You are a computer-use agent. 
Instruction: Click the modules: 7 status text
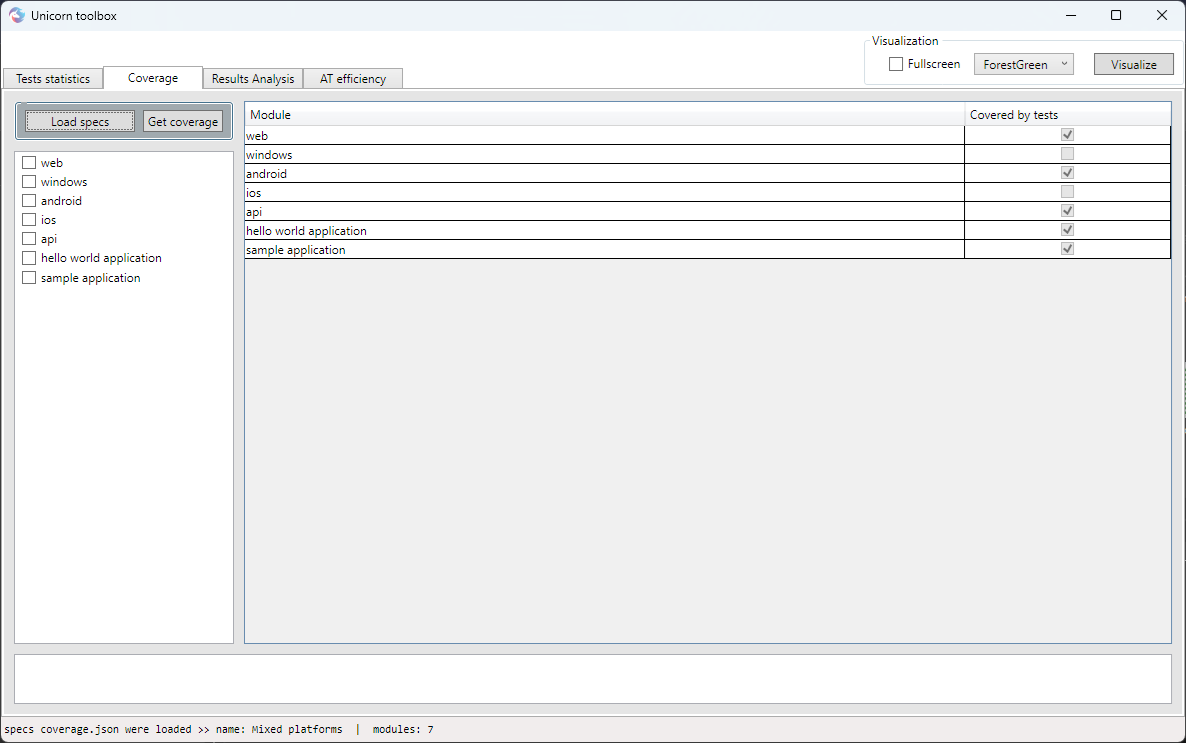(x=403, y=729)
